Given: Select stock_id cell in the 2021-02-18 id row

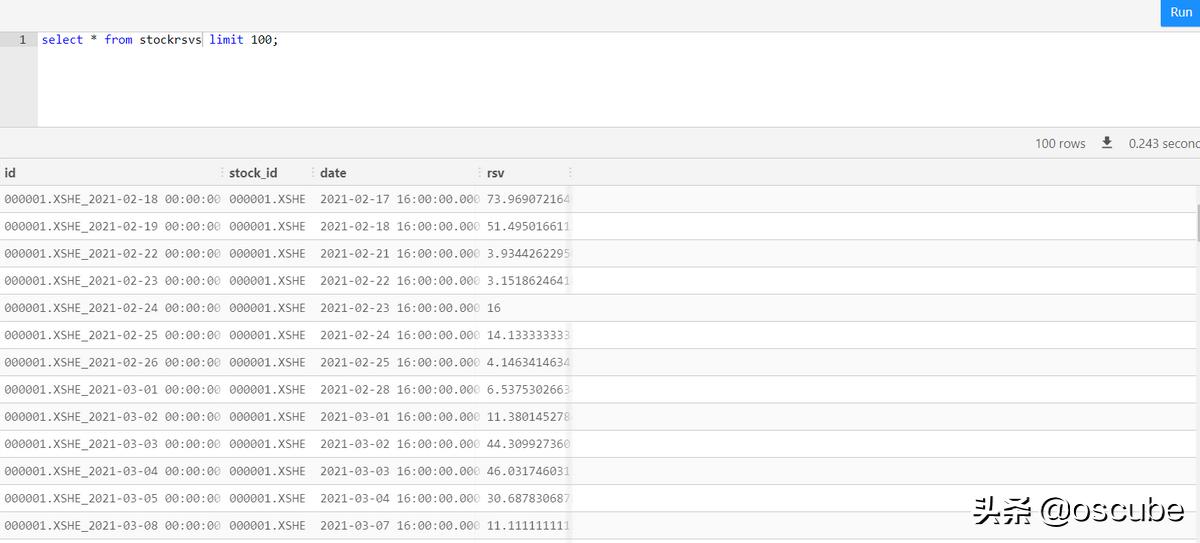Looking at the screenshot, I should [x=267, y=199].
